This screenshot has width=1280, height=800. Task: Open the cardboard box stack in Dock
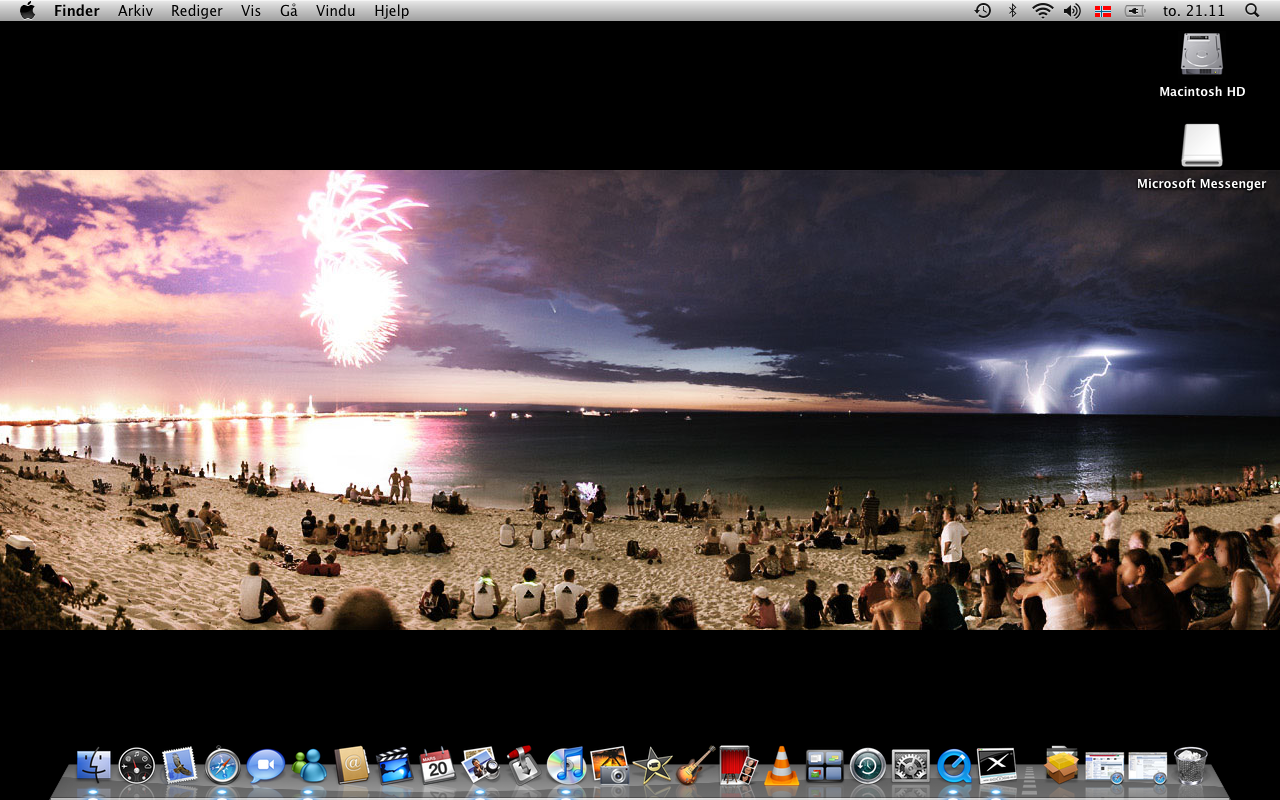click(1061, 766)
